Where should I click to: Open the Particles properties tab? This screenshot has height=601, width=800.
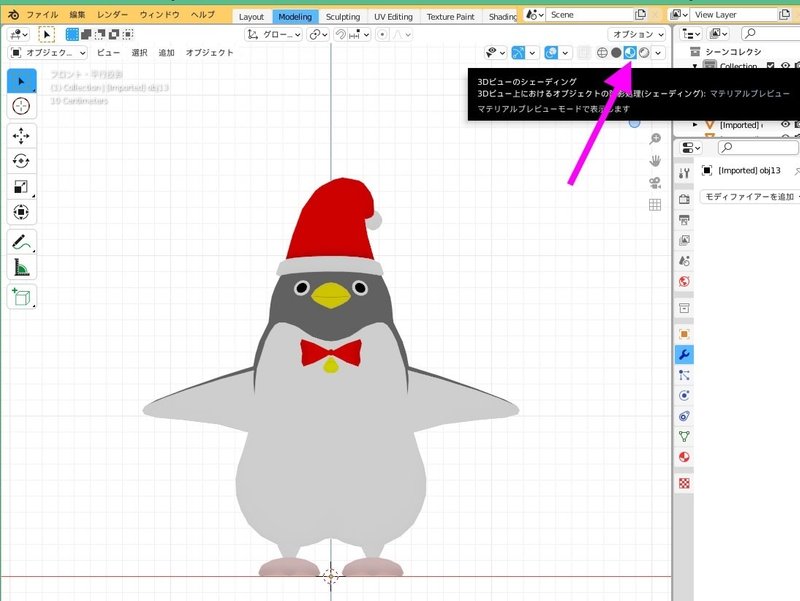pos(684,375)
